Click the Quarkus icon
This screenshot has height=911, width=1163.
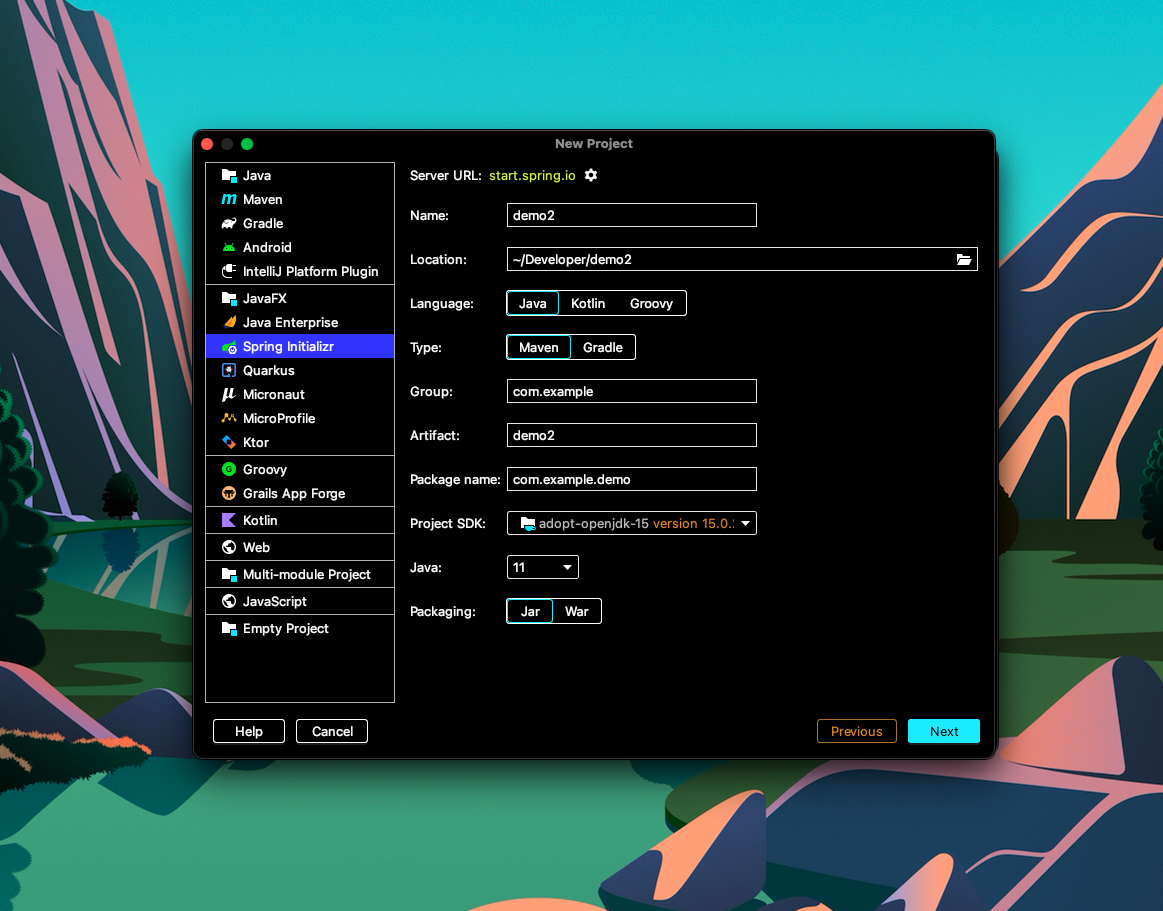coord(229,370)
